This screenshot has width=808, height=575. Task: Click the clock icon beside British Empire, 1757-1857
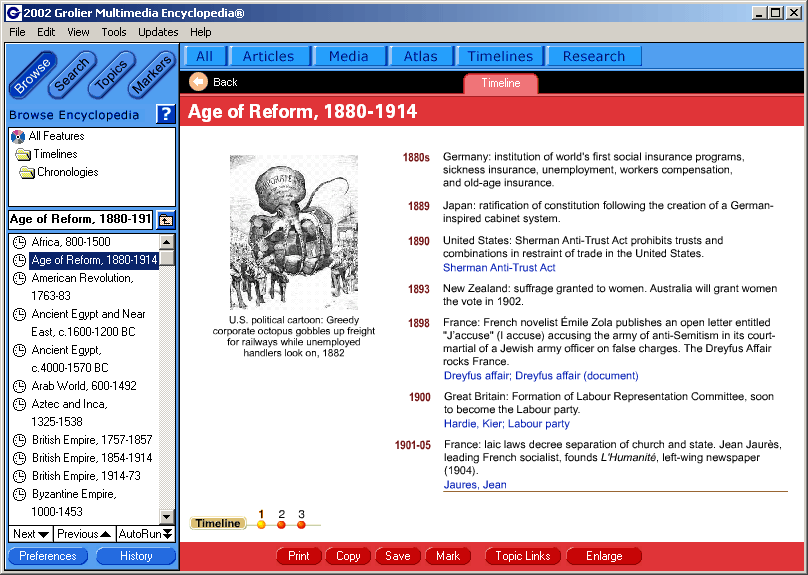click(x=19, y=440)
